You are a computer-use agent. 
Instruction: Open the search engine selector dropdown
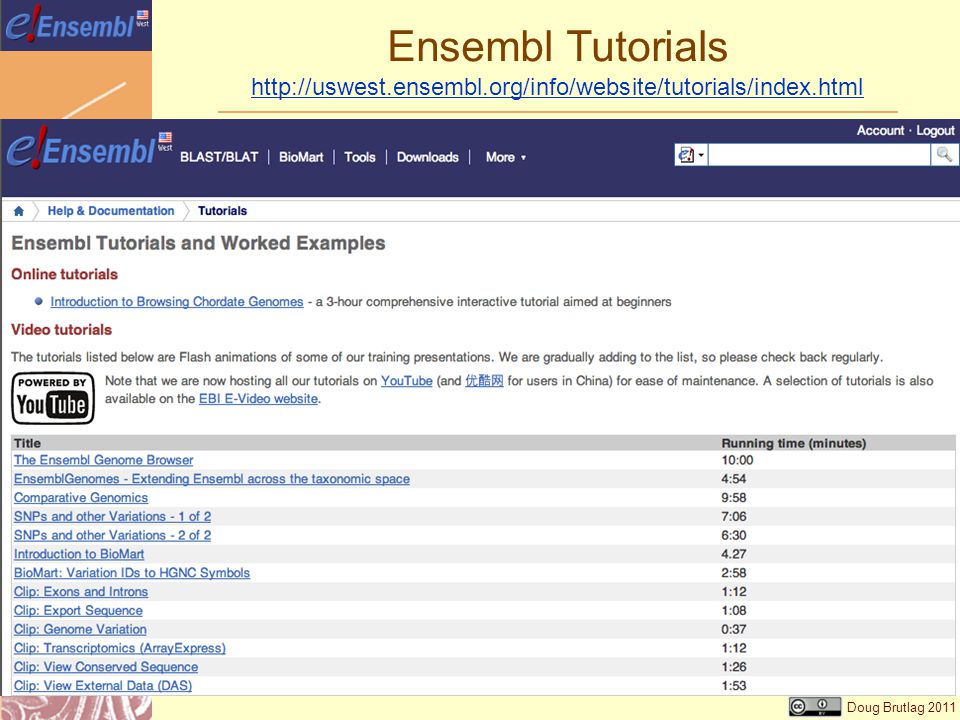pyautogui.click(x=691, y=155)
